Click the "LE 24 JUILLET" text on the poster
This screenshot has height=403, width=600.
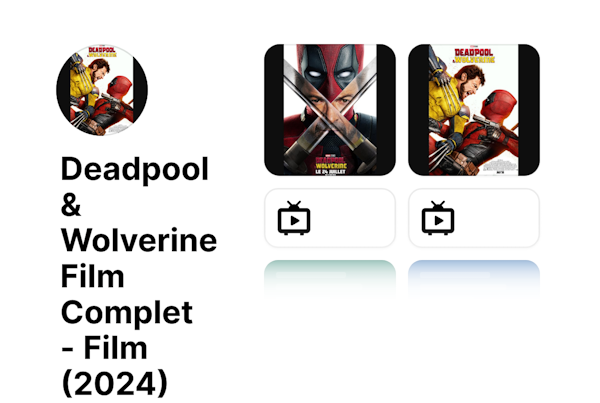point(331,172)
